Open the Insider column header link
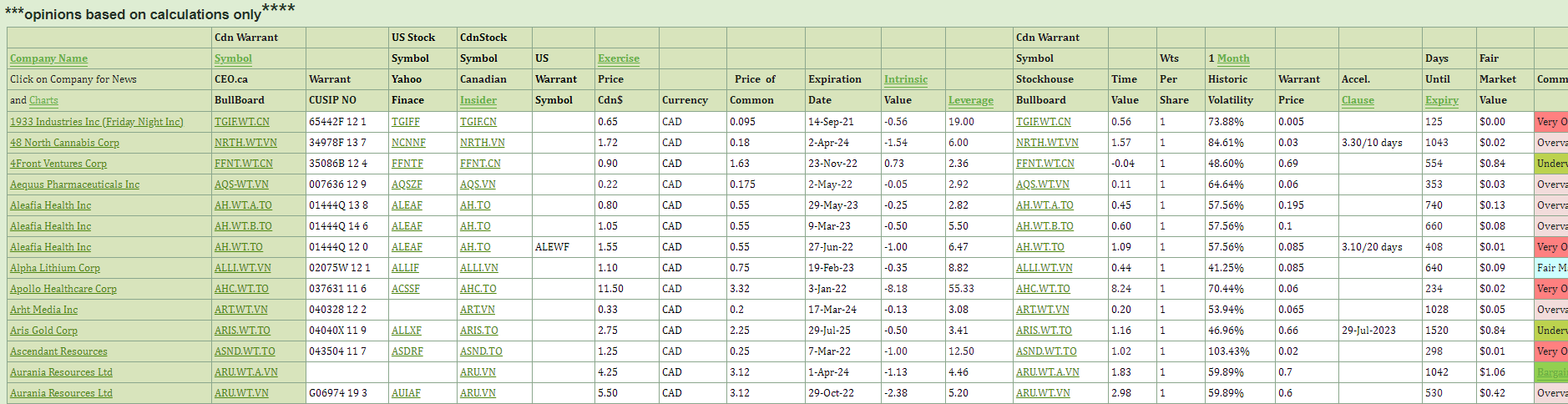 (x=478, y=100)
